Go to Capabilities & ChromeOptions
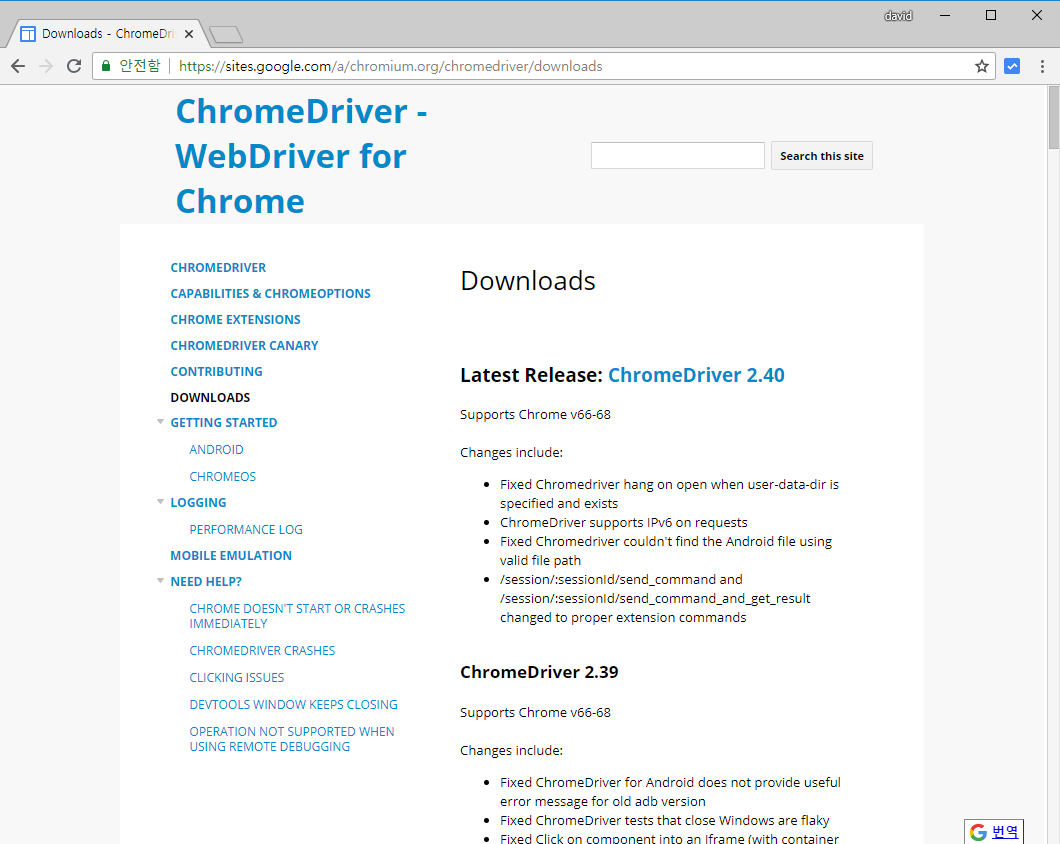Screen dimensions: 1060x844 (x=270, y=294)
